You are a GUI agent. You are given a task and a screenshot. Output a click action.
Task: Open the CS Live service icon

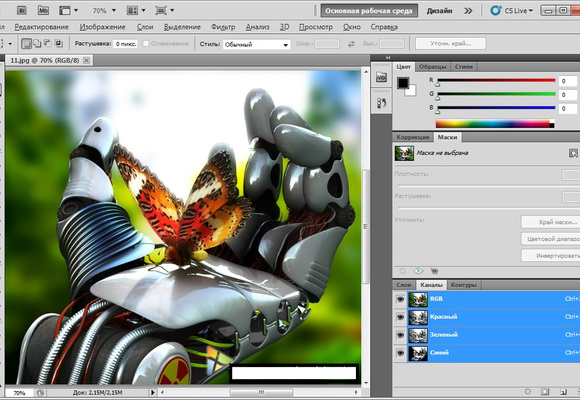[x=496, y=10]
